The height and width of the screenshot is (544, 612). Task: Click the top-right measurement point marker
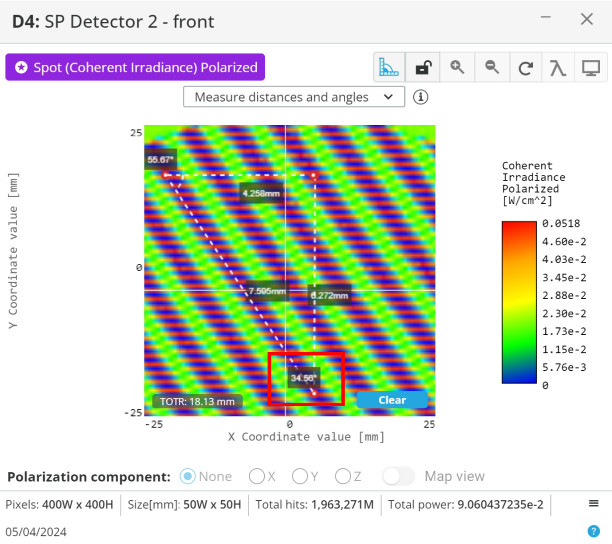point(314,176)
